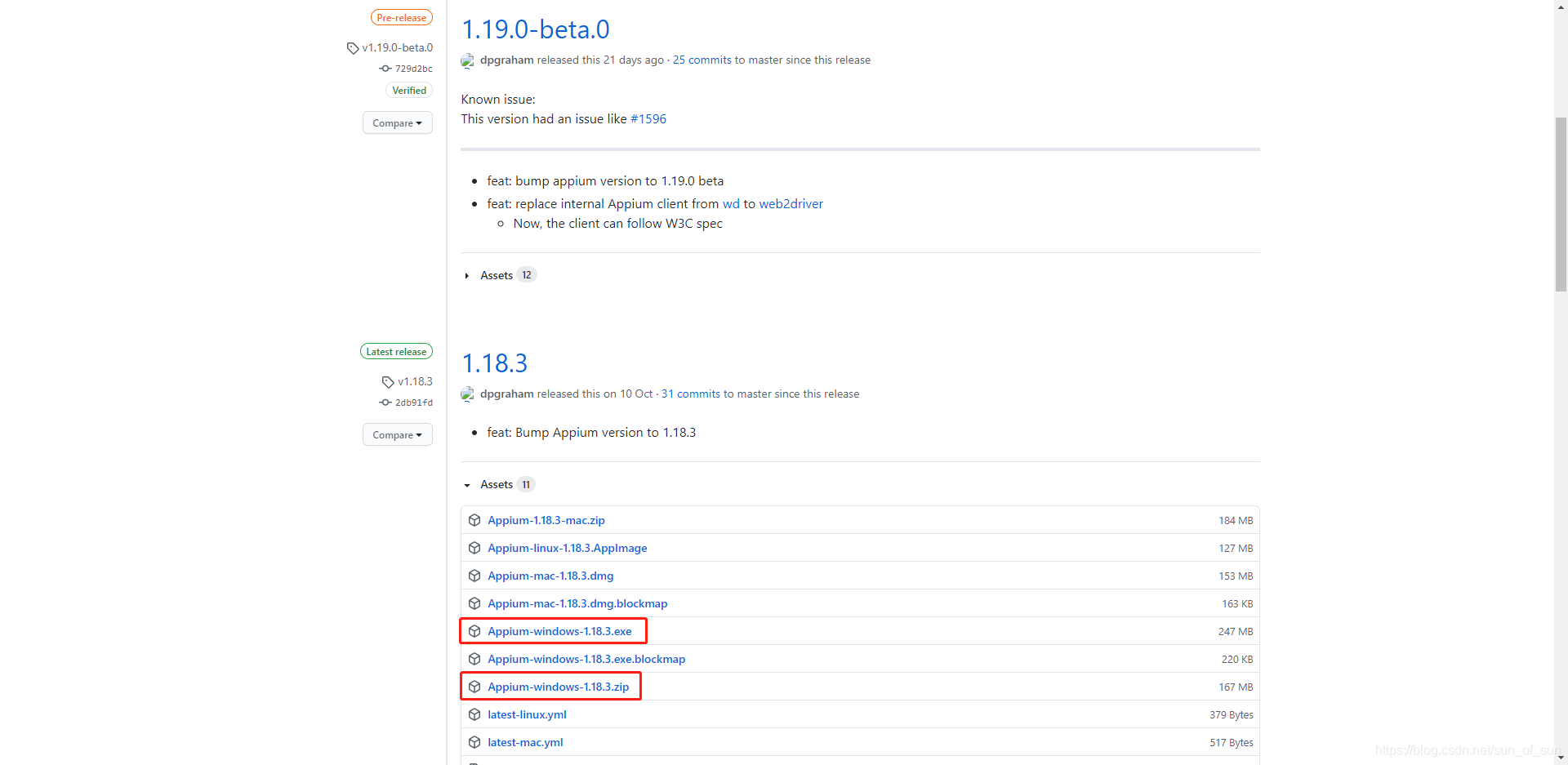Open dpgraham profile in 1.18.3 release line
Image resolution: width=1568 pixels, height=765 pixels.
(506, 394)
